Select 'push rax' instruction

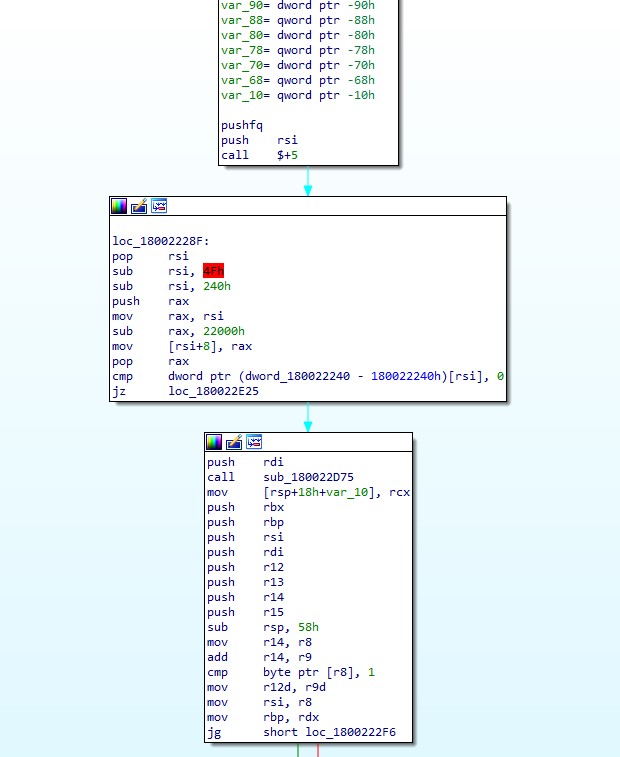pos(151,301)
